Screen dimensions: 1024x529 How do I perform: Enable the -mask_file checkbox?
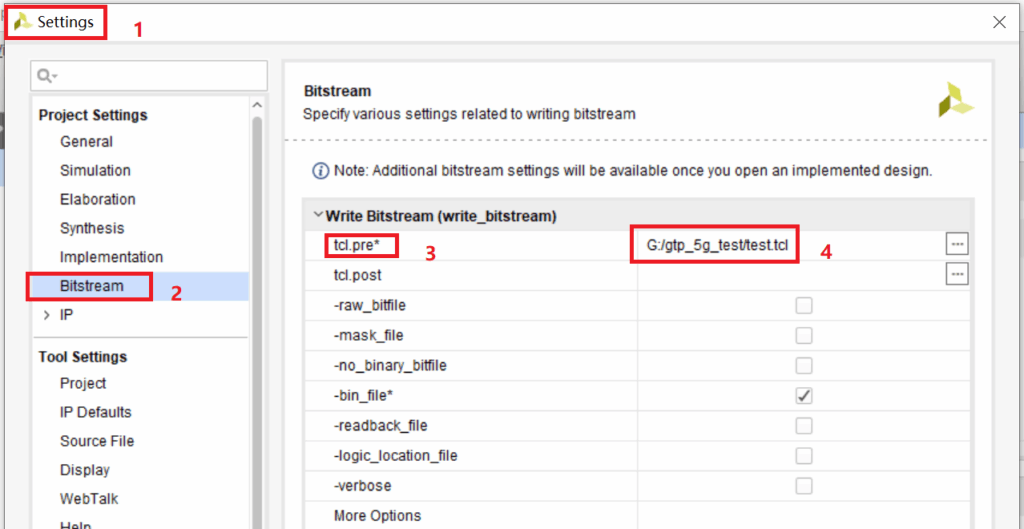(803, 335)
